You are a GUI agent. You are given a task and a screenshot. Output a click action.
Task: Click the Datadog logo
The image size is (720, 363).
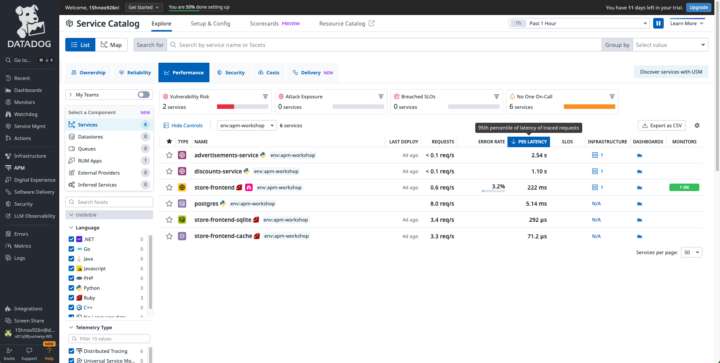click(29, 26)
